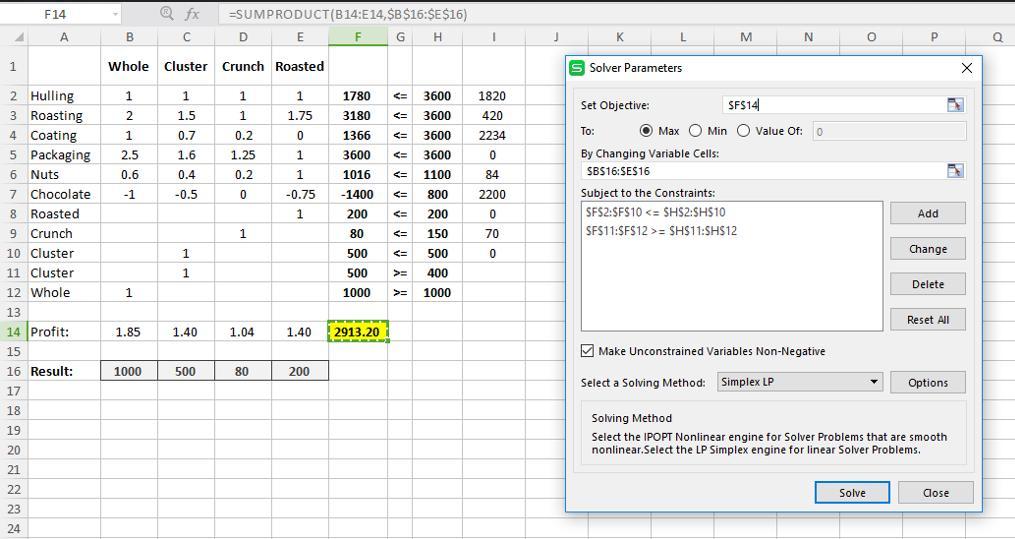Select the constraint $F$11:$F$12 >= $H$11:$H$12

[x=661, y=231]
